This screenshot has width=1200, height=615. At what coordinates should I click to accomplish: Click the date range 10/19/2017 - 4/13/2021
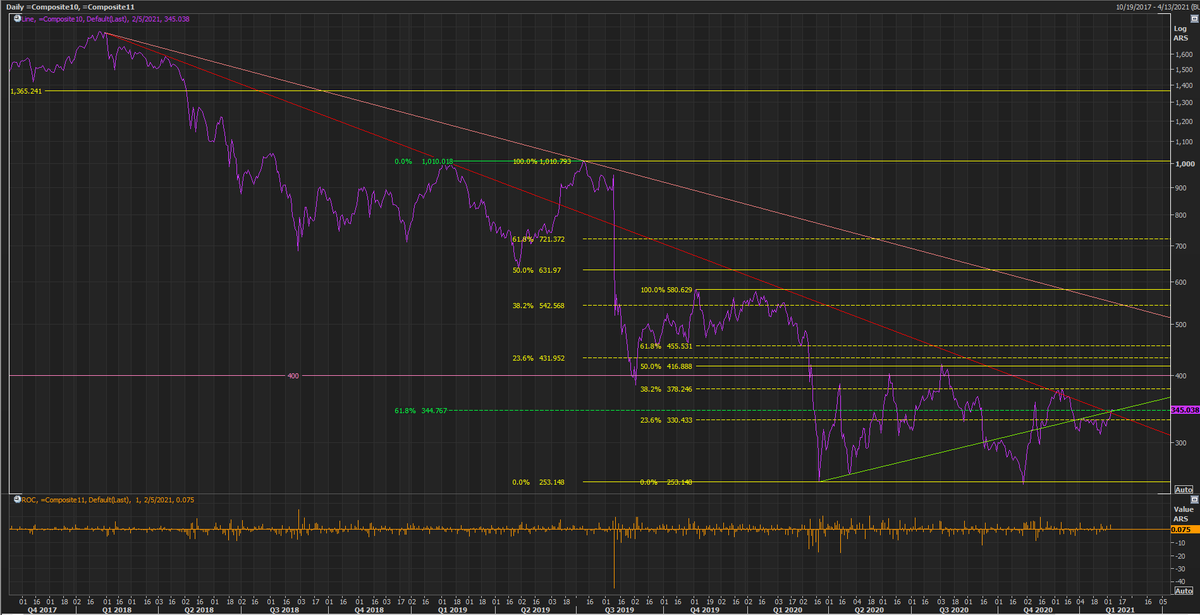(x=1153, y=7)
